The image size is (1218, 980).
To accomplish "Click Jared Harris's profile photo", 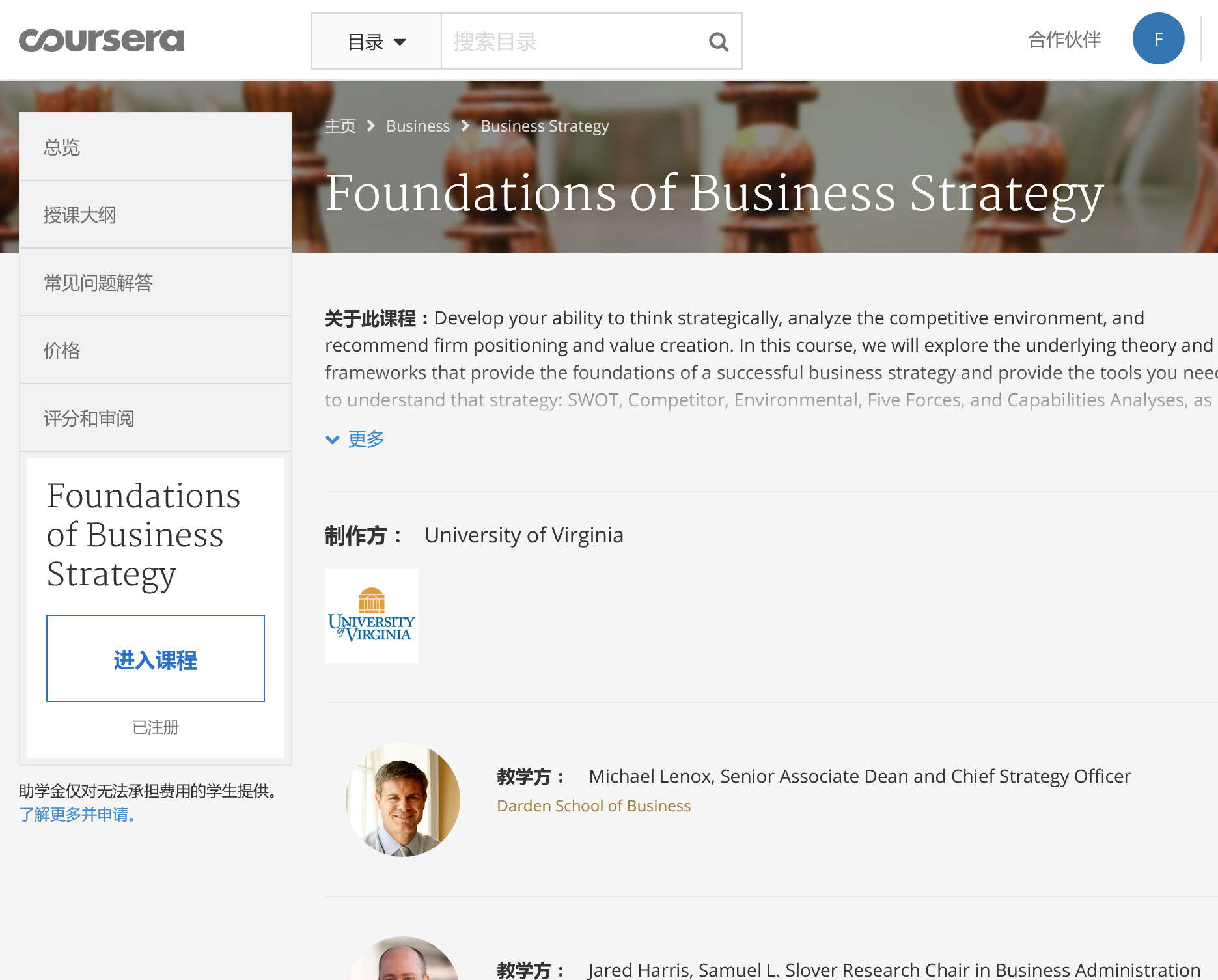I will [403, 959].
